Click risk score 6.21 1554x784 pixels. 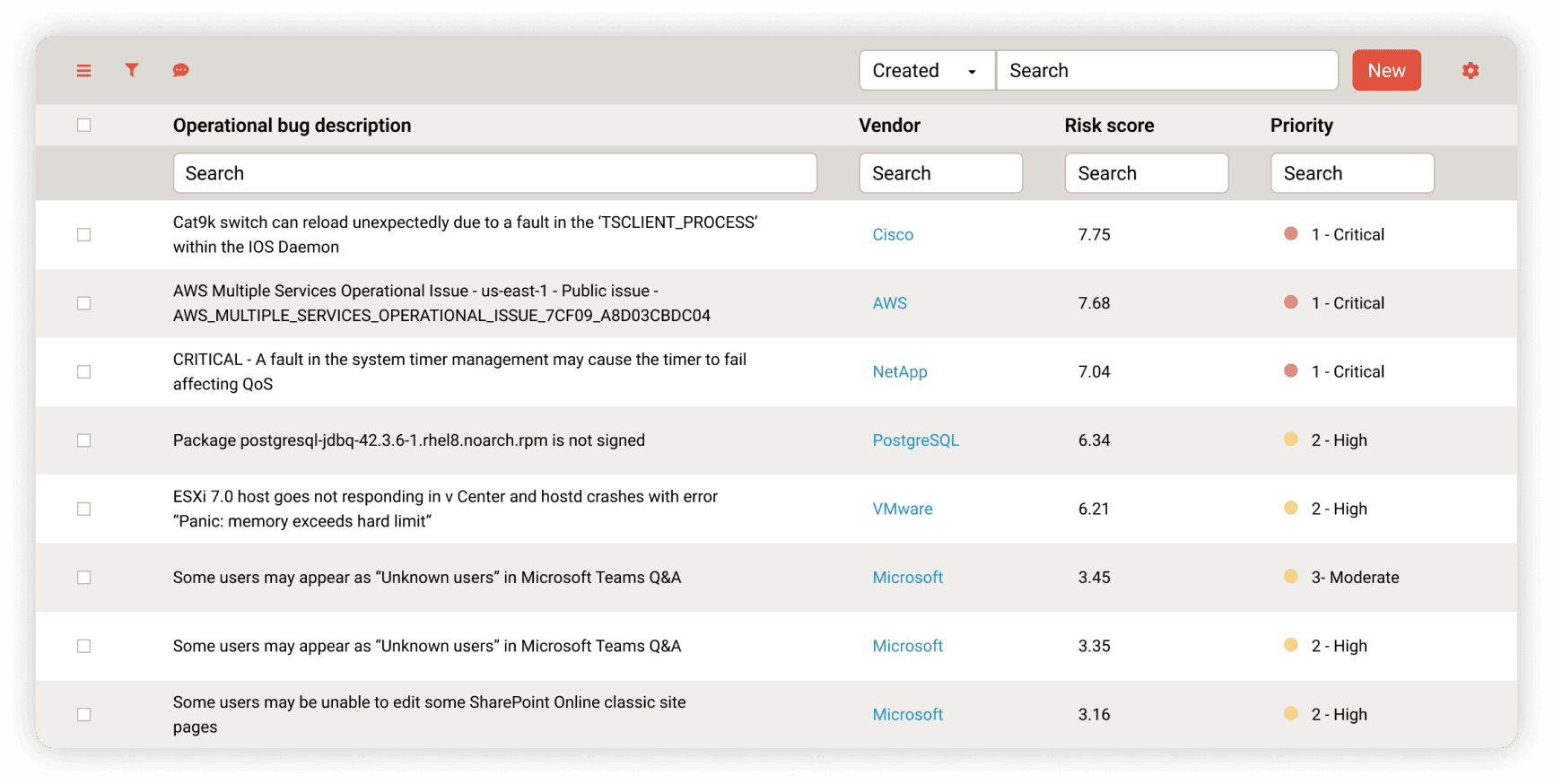click(1094, 509)
